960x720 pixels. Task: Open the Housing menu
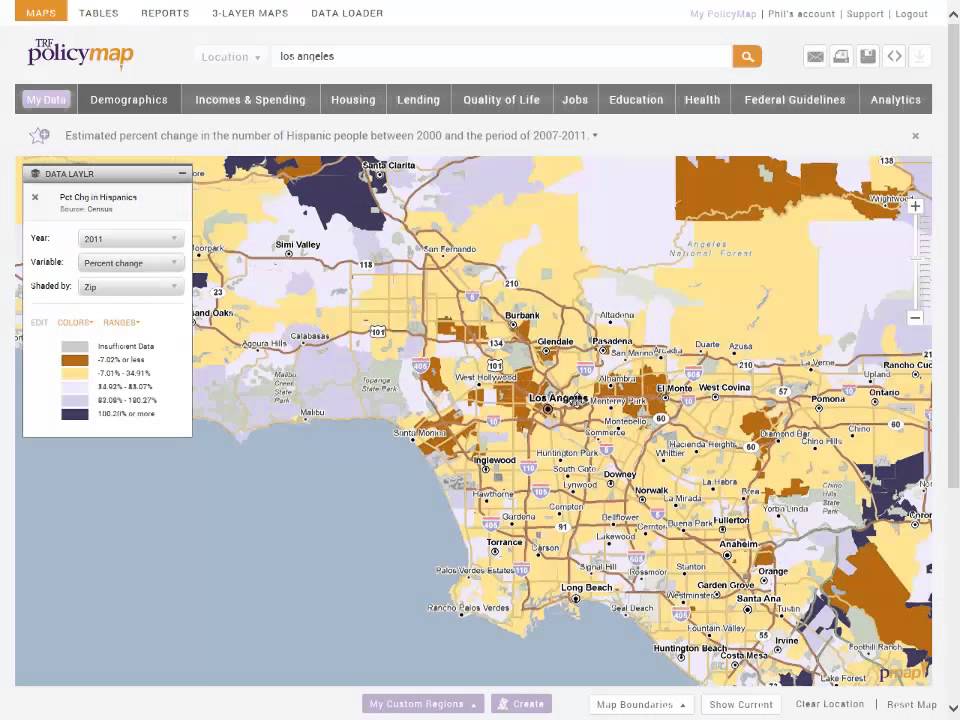pyautogui.click(x=353, y=99)
